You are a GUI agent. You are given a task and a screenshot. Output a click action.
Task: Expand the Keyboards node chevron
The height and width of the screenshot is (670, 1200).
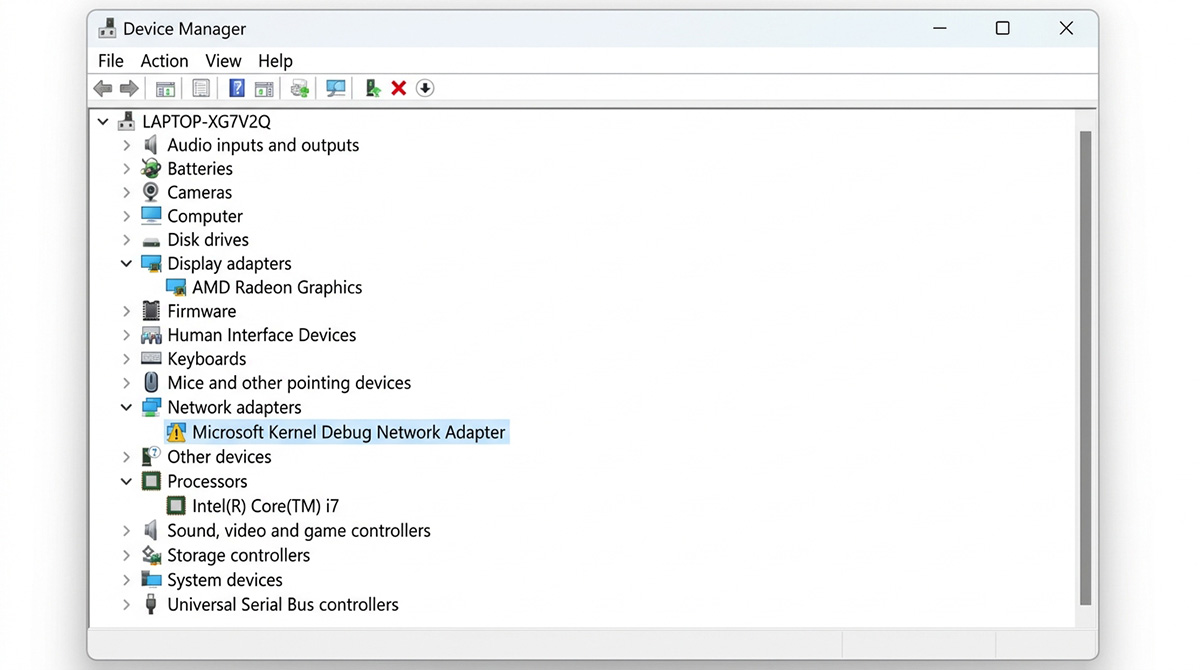click(x=126, y=358)
